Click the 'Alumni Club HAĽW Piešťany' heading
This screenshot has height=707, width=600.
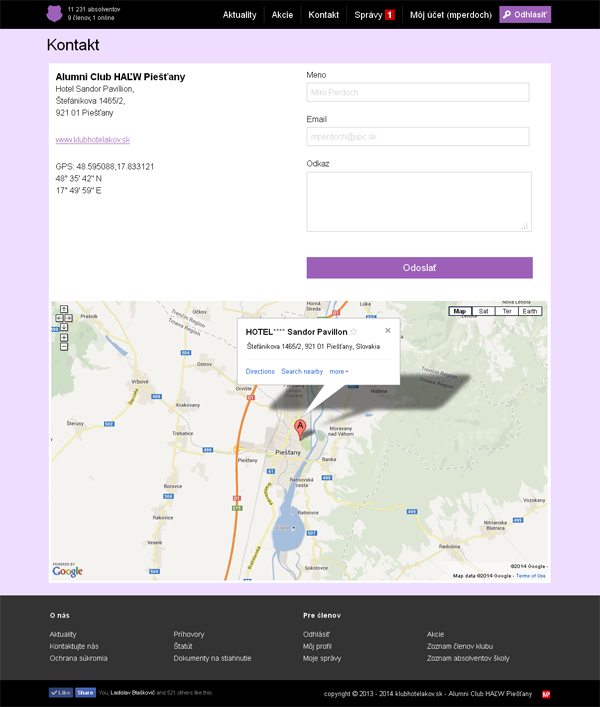(120, 77)
